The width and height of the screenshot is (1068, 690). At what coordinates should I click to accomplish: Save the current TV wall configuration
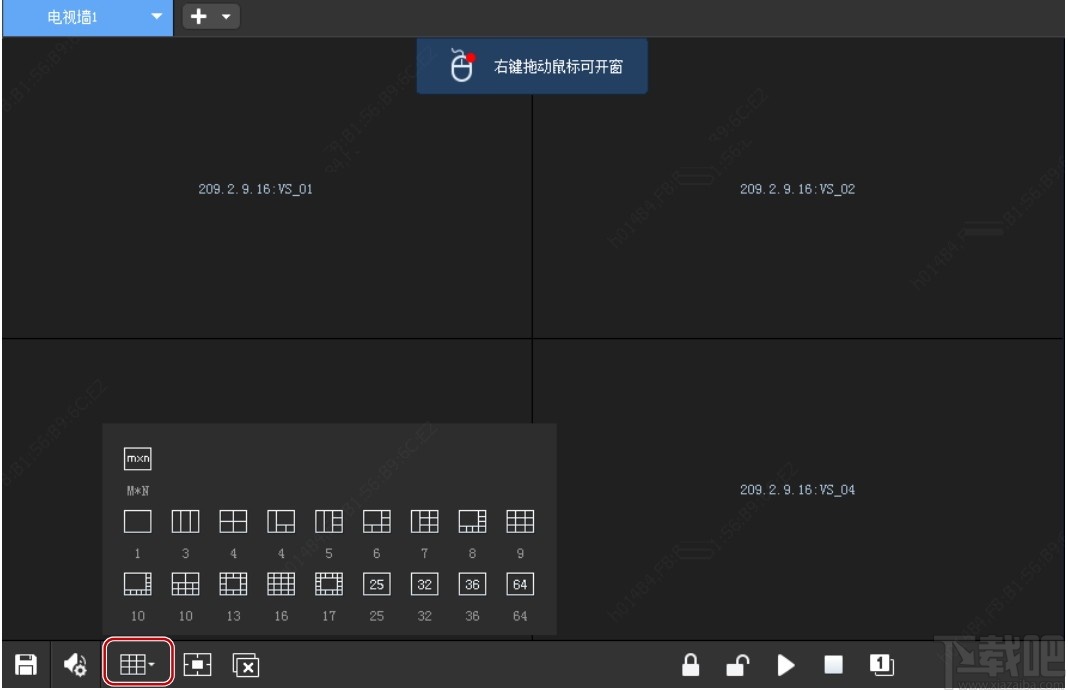pyautogui.click(x=25, y=664)
